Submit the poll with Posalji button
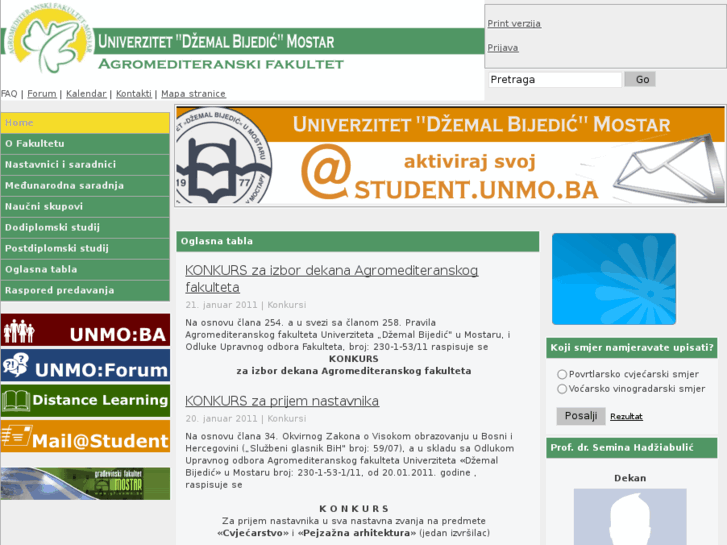 [x=581, y=416]
